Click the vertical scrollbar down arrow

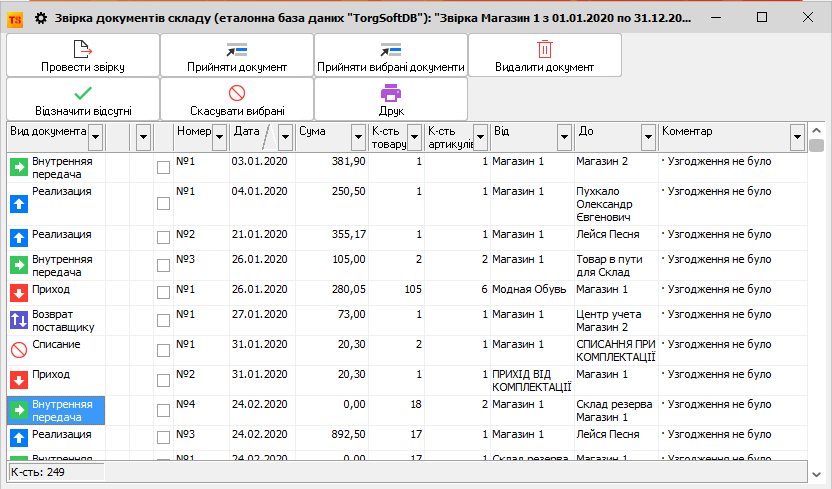[817, 472]
